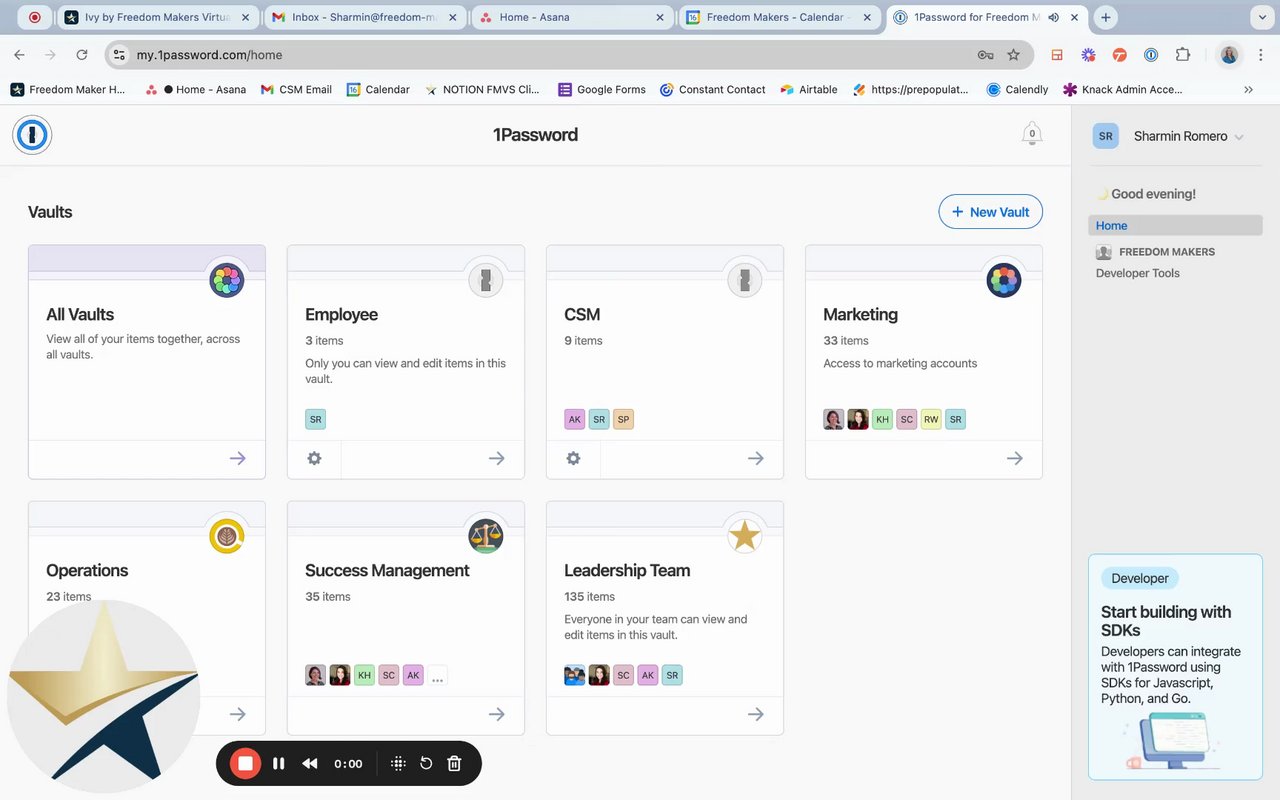Open CSM vault settings gear
Screen dimensions: 1280x800
(x=573, y=458)
